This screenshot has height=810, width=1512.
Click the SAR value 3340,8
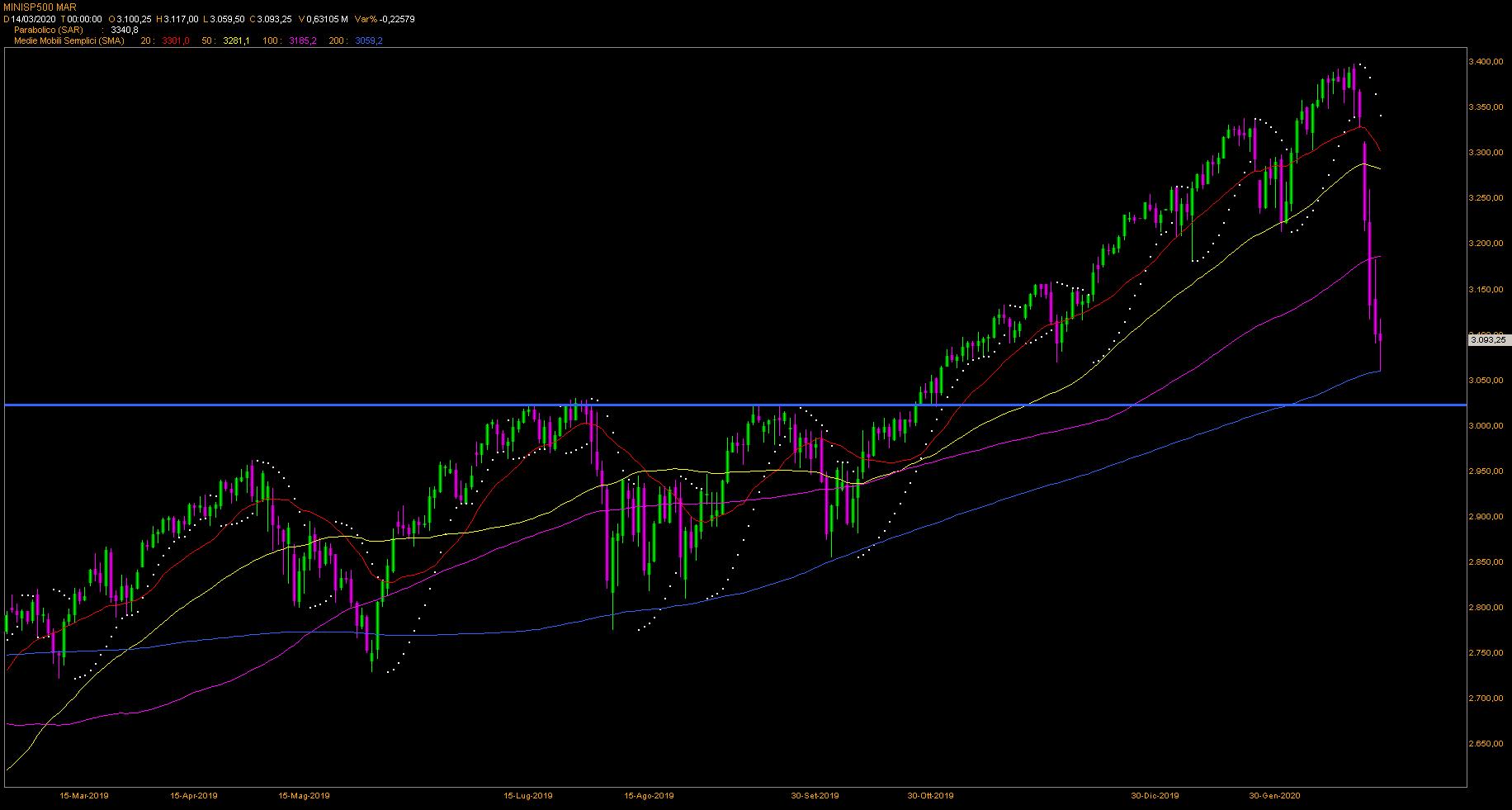[x=125, y=30]
